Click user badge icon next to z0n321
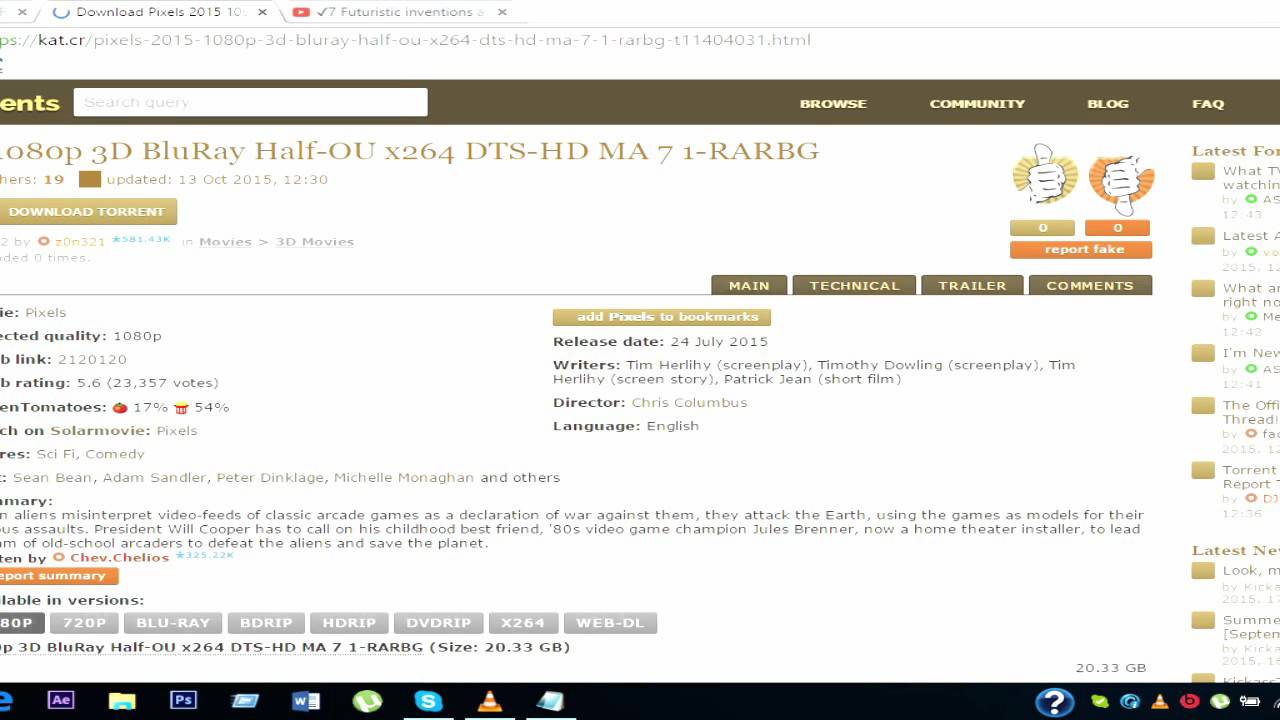The height and width of the screenshot is (720, 1280). click(x=43, y=241)
